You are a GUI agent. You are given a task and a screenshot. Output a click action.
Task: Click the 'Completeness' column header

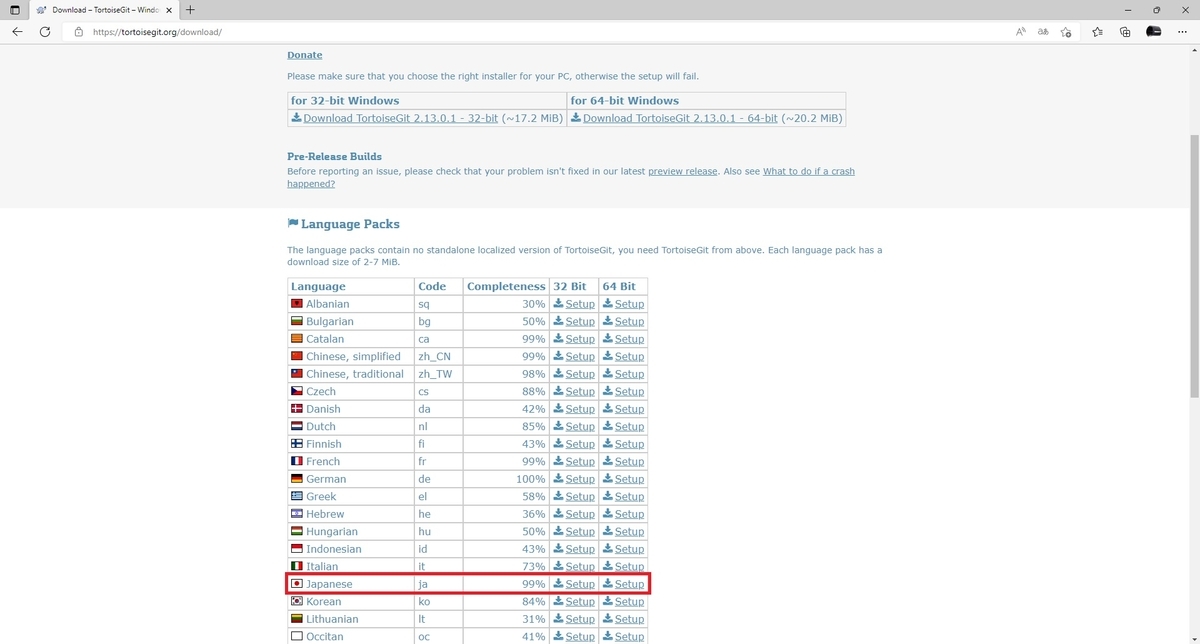[x=506, y=286]
